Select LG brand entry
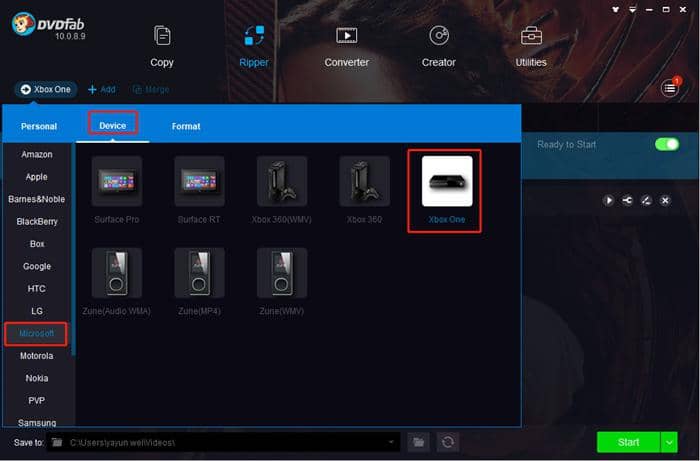 (x=37, y=311)
